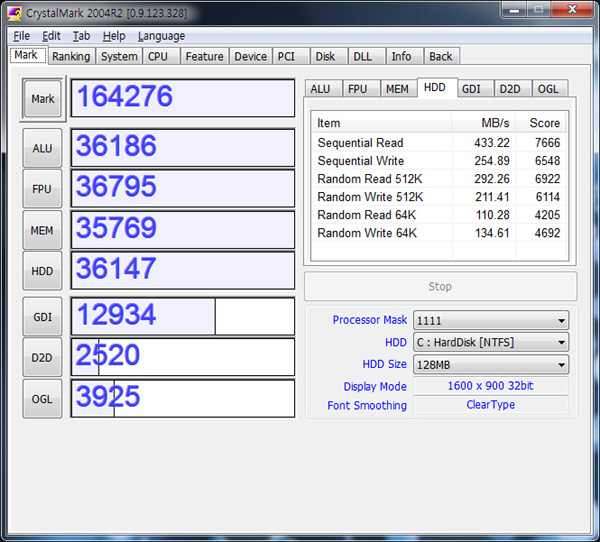Click the CrystalMark title bar app icon
This screenshot has width=600, height=542.
(14, 13)
